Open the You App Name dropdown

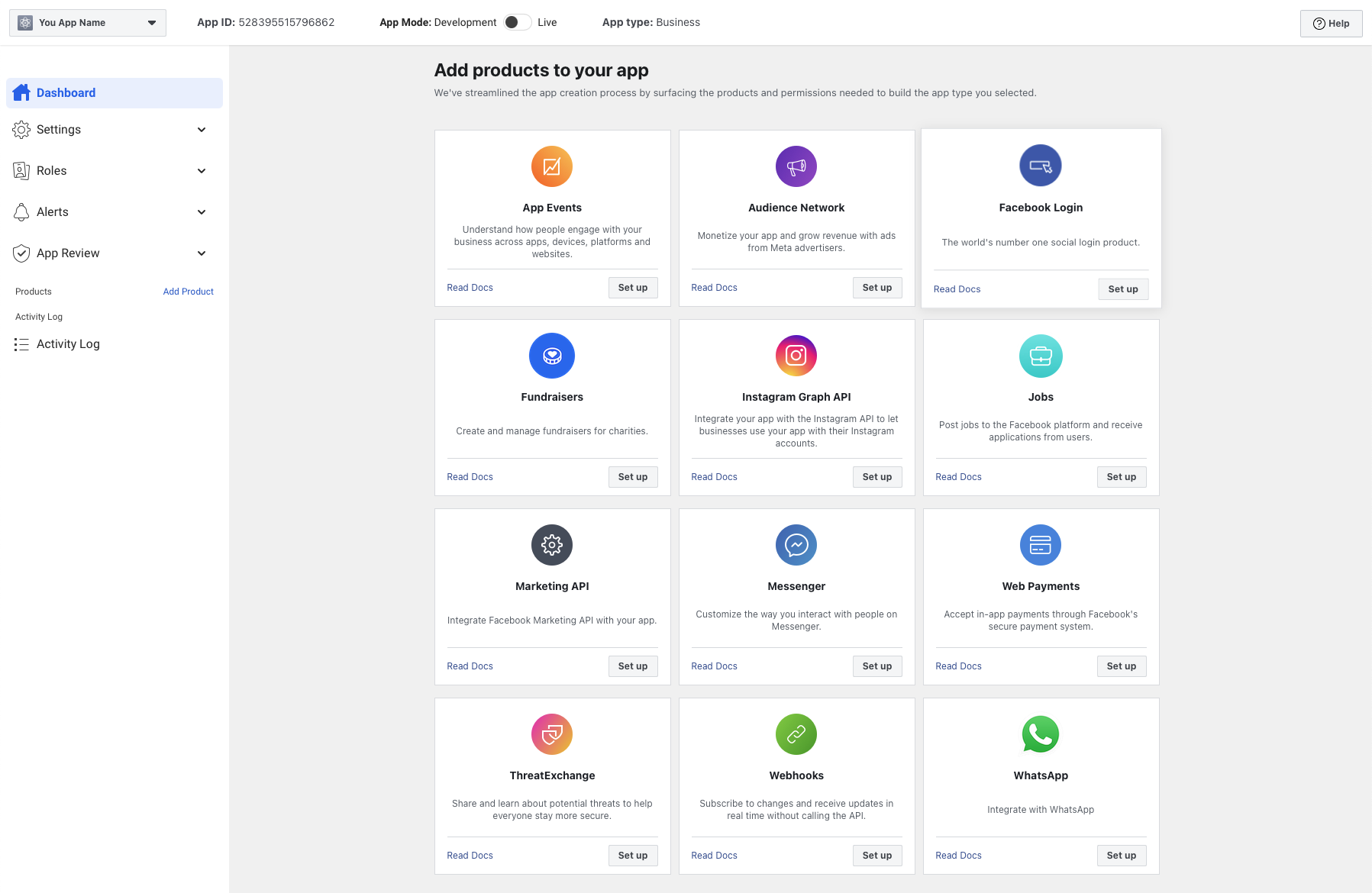pos(88,23)
